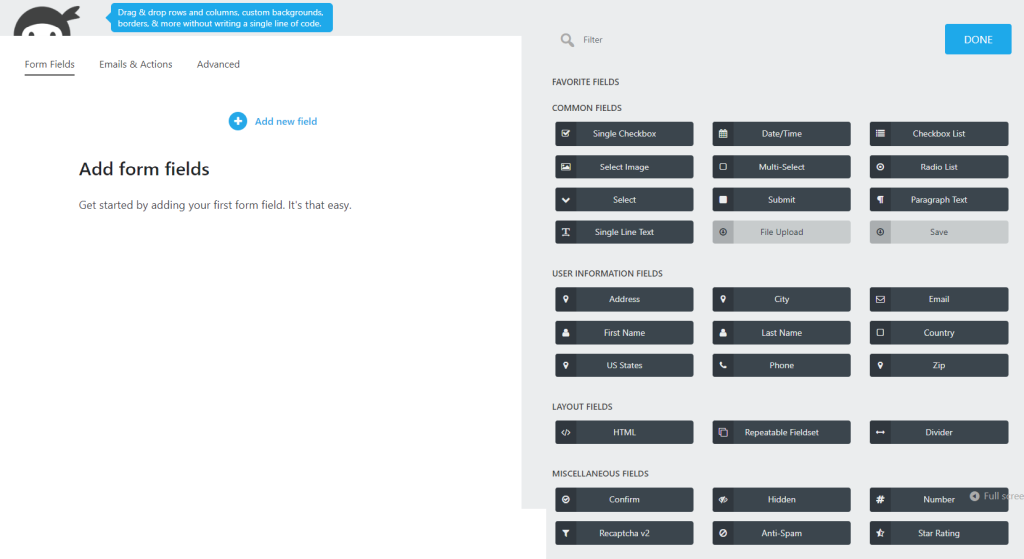Click the Hidden eye-slash icon
Image resolution: width=1024 pixels, height=559 pixels.
(x=723, y=500)
